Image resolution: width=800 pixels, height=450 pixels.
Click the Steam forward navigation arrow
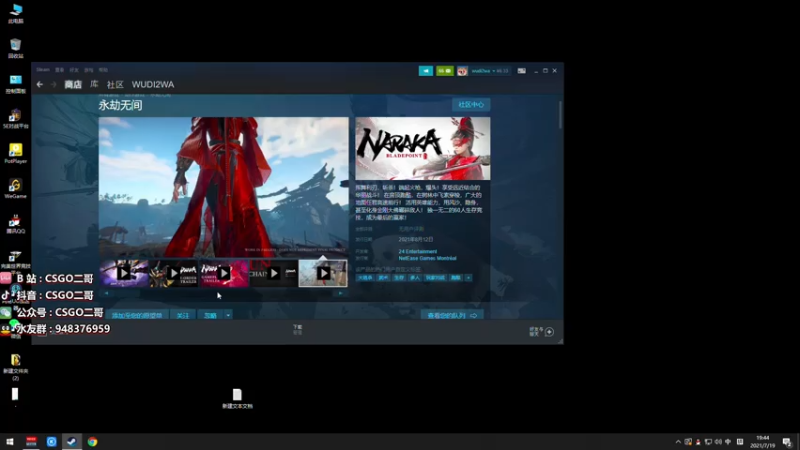54,85
